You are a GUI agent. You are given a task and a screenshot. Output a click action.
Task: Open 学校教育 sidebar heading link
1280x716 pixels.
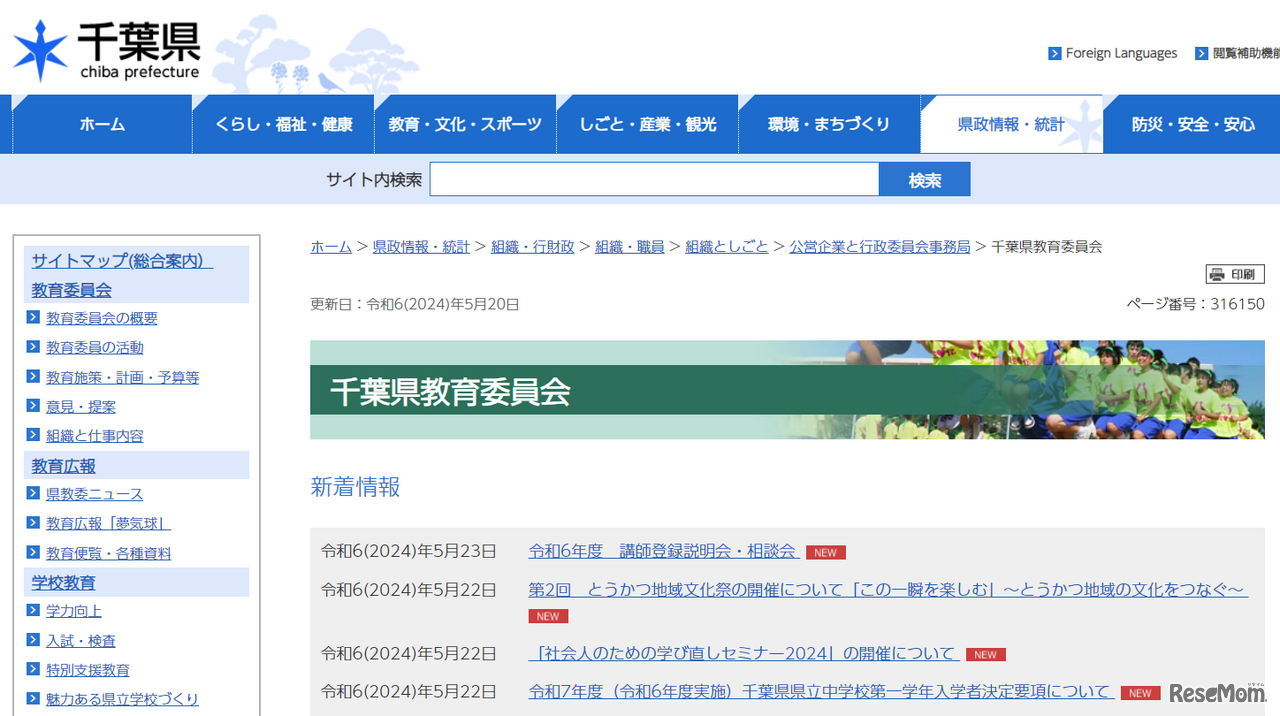[x=64, y=582]
